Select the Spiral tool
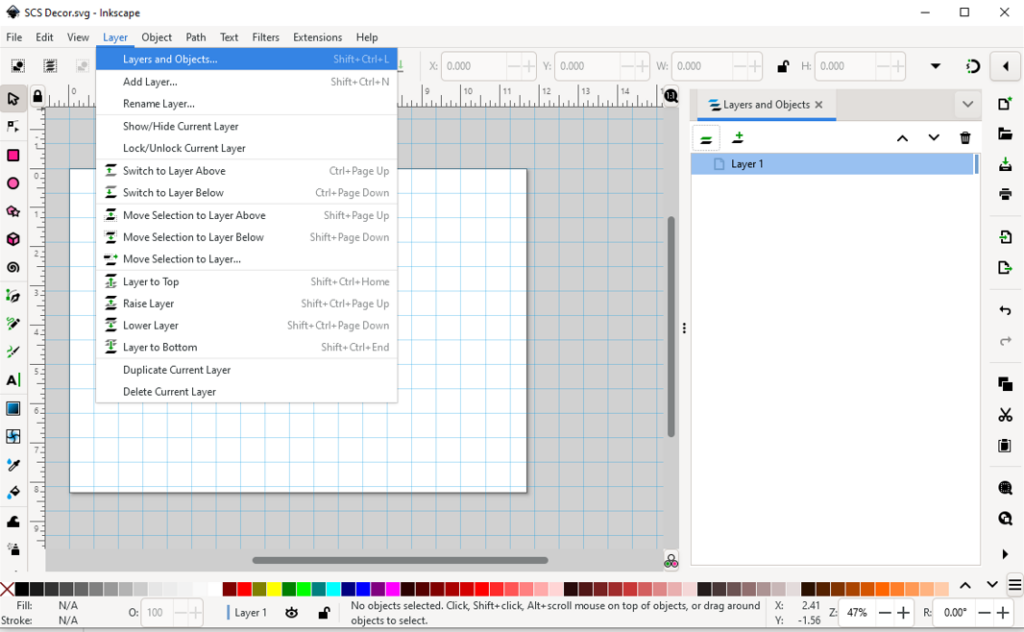 pyautogui.click(x=13, y=267)
